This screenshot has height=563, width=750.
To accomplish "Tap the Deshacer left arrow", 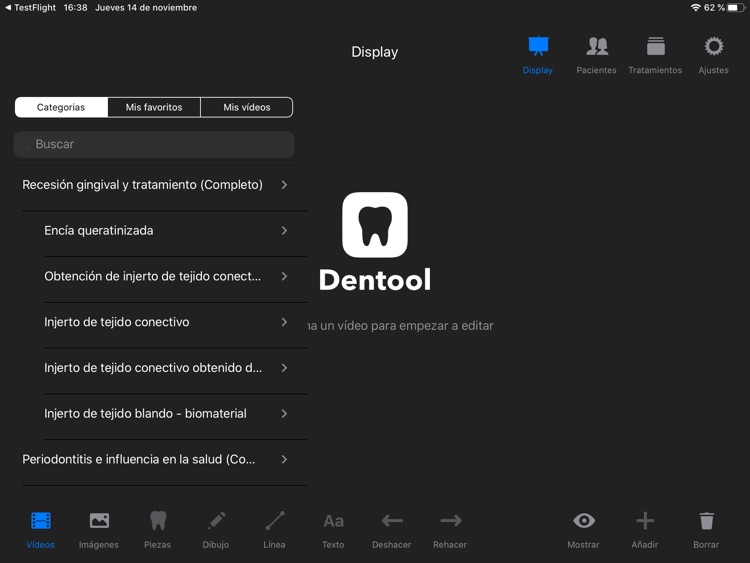I will 392,520.
